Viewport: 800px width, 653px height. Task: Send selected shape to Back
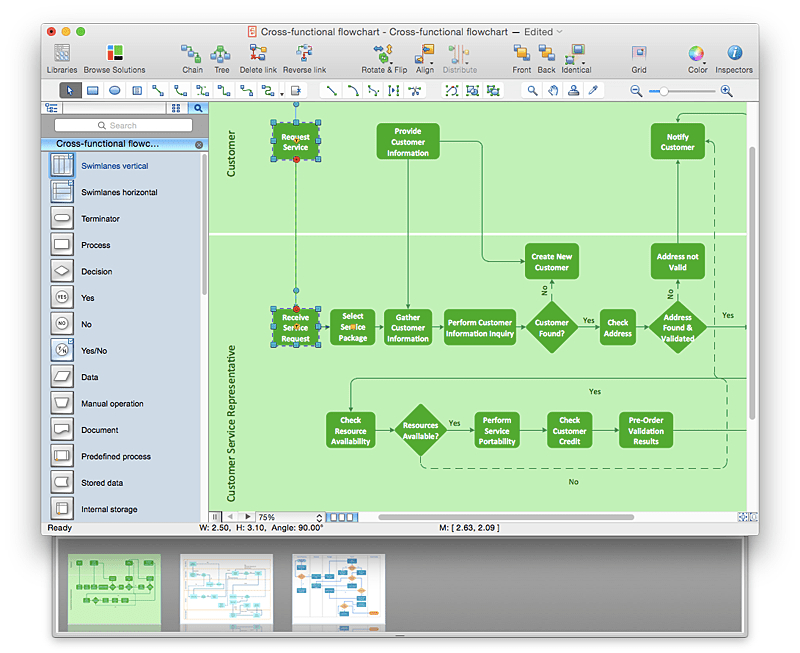pyautogui.click(x=545, y=55)
